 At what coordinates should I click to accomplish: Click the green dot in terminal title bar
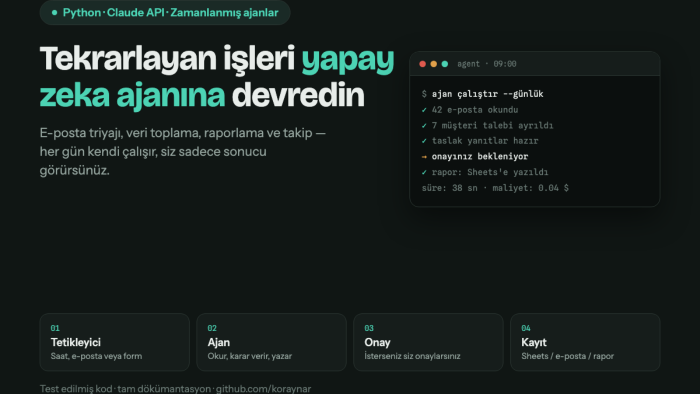(445, 64)
